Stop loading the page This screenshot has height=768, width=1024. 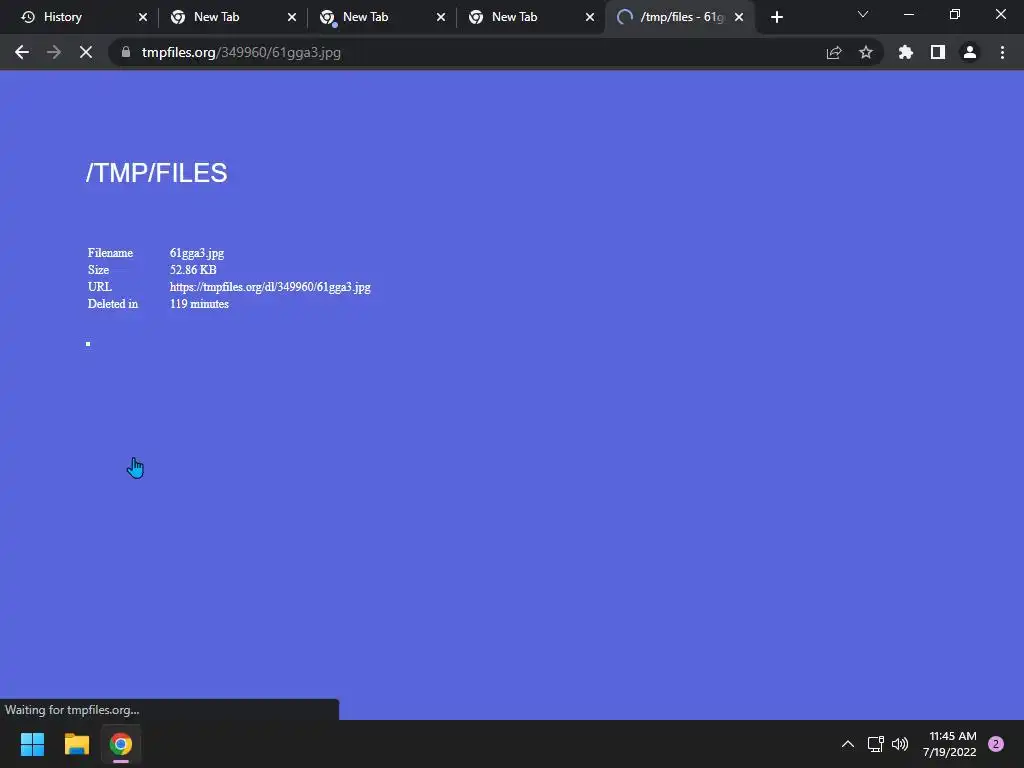pyautogui.click(x=86, y=52)
